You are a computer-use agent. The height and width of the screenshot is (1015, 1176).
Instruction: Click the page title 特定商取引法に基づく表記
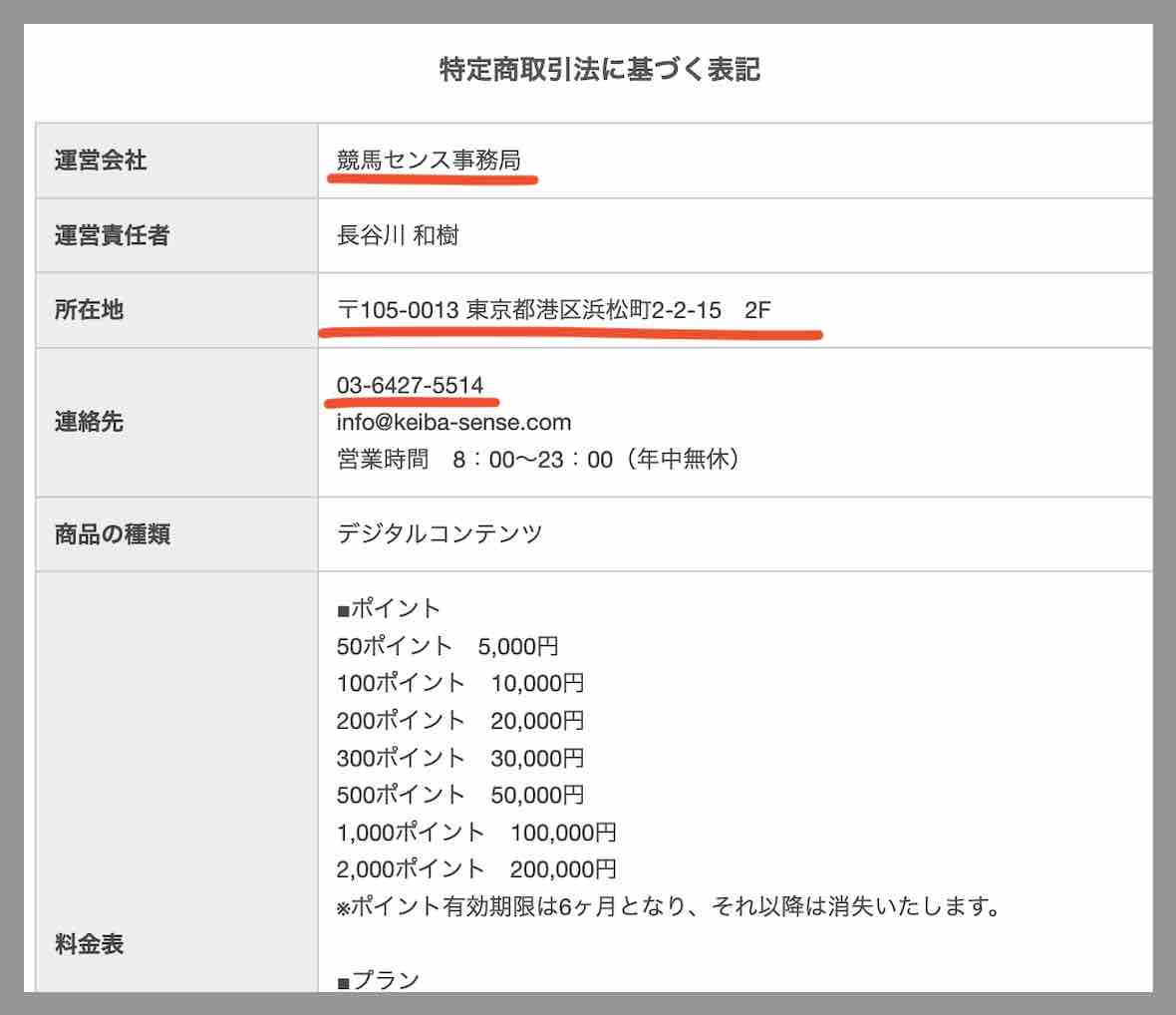(x=599, y=70)
